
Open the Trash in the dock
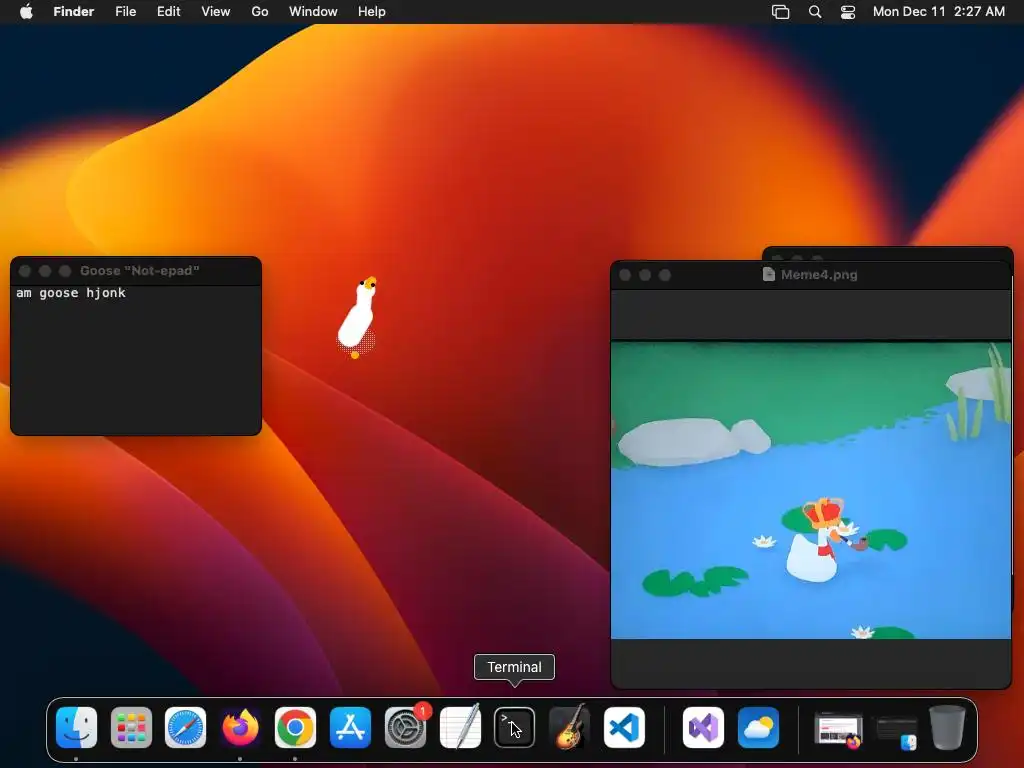[x=948, y=728]
